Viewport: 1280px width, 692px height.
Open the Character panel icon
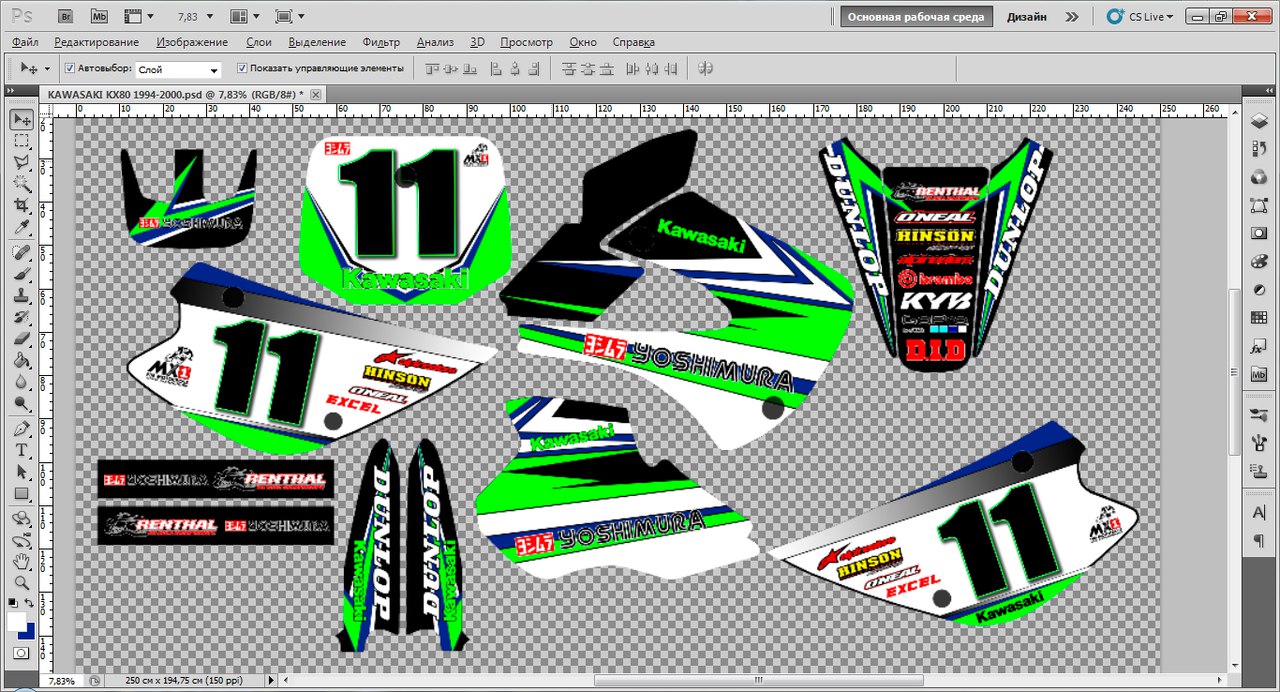coord(1259,511)
